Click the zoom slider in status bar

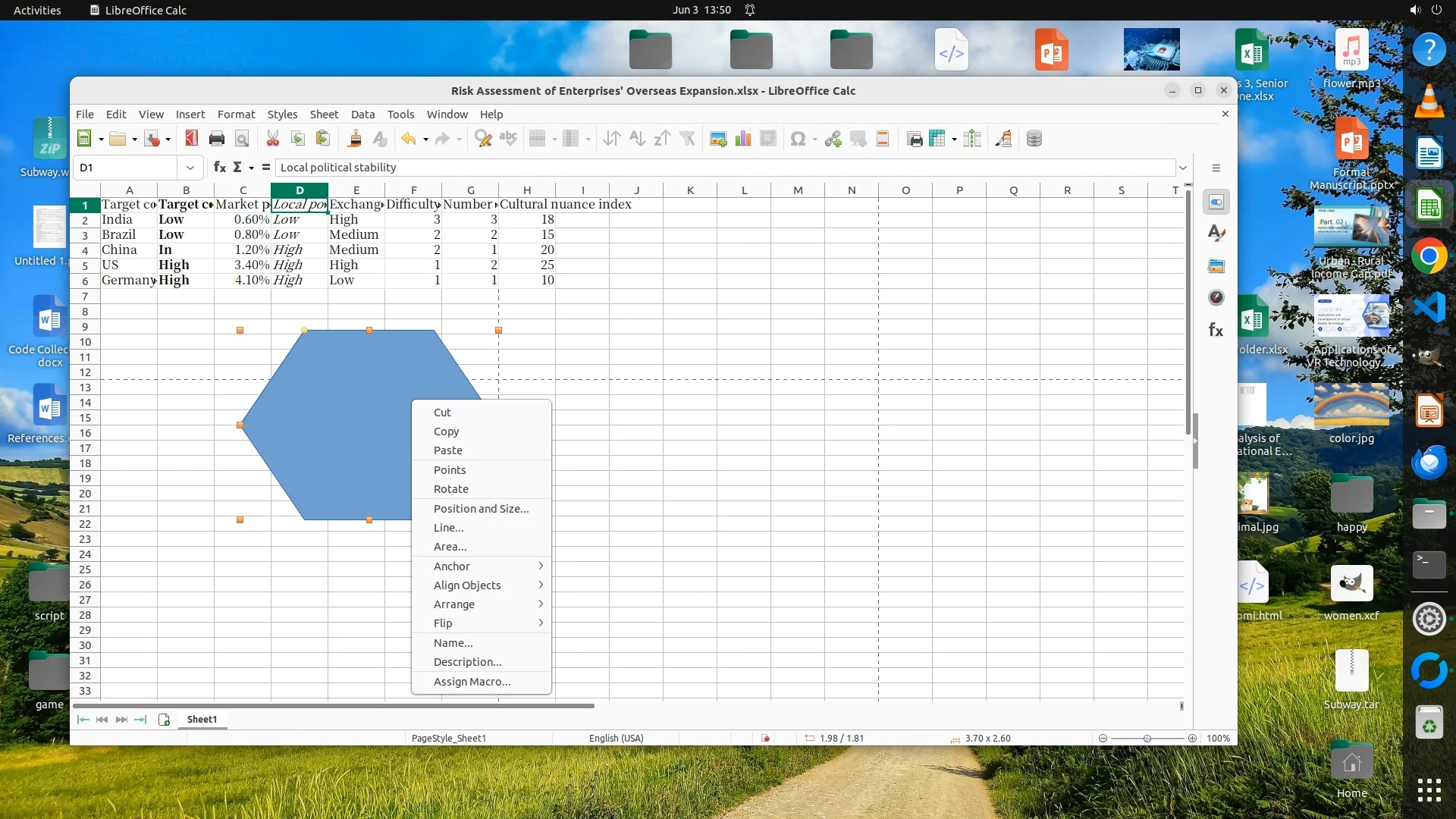pyautogui.click(x=1147, y=739)
